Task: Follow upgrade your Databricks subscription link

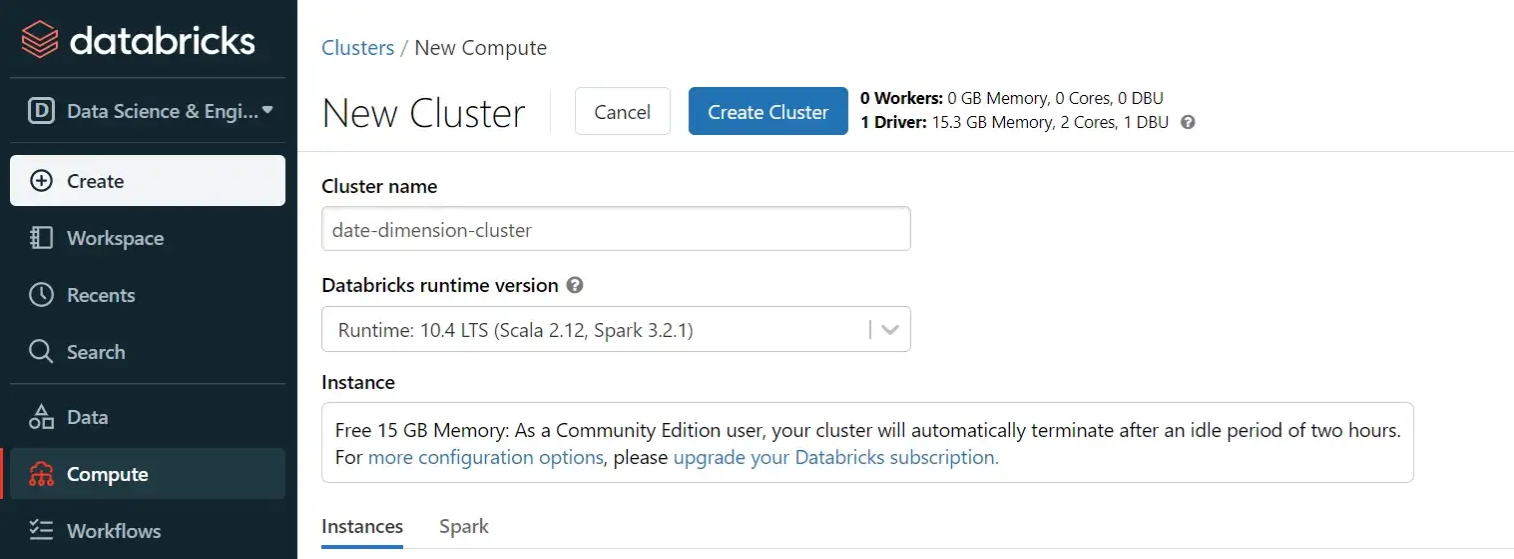Action: pos(836,458)
